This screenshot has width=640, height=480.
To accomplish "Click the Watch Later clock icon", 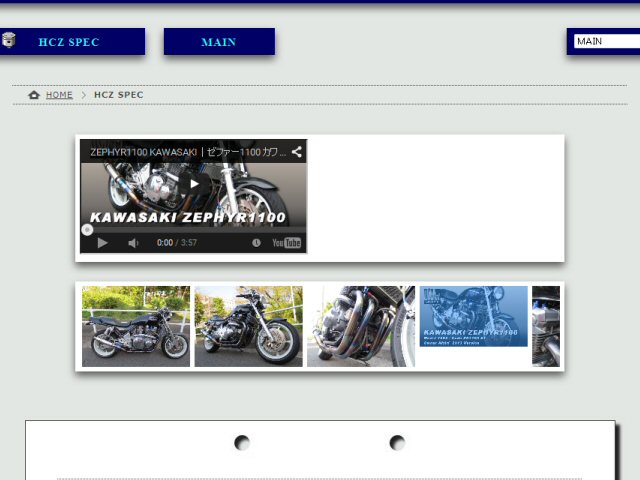I will coord(256,243).
